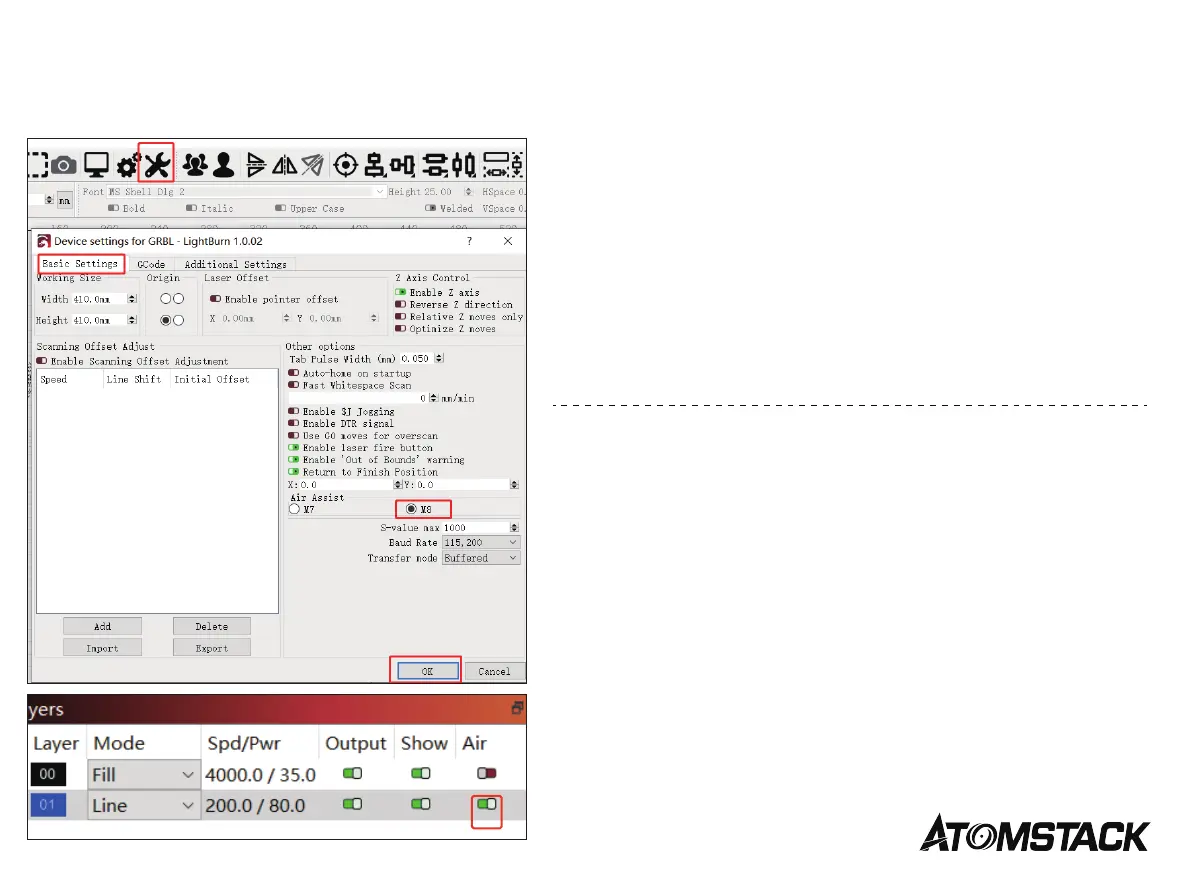The image size is (1191, 884).
Task: Toggle Use G0 moves for overscan
Action: tap(294, 436)
